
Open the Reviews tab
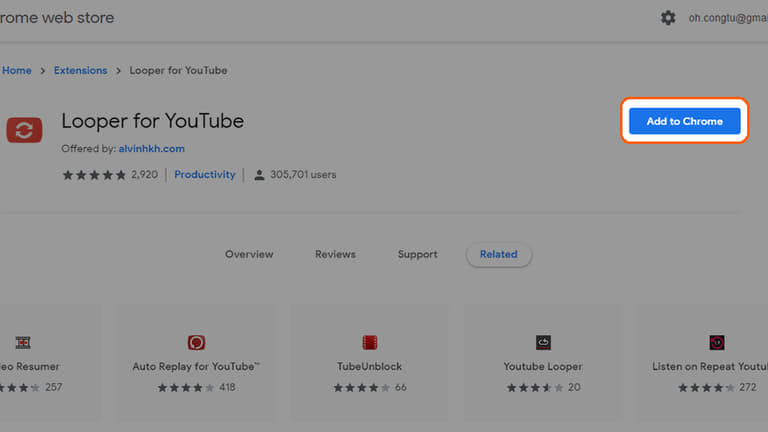[x=335, y=254]
